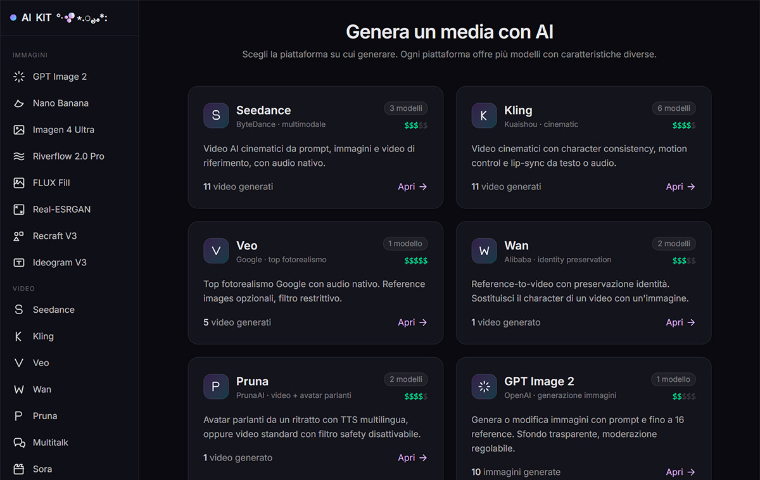The image size is (760, 480).
Task: Click the FLUX Fill icon in sidebar
Action: click(x=19, y=183)
